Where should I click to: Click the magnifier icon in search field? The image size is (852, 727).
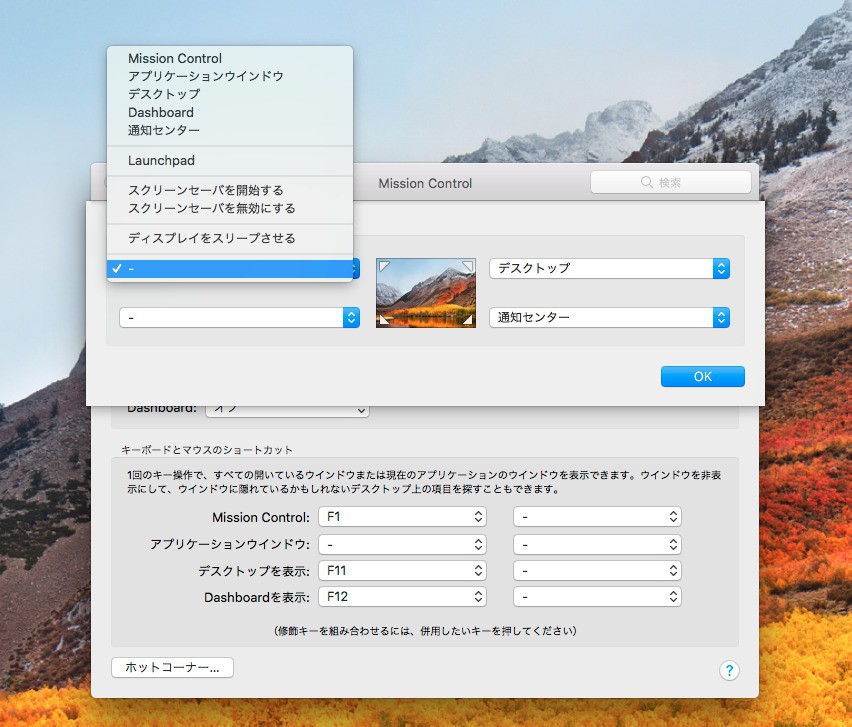point(647,182)
